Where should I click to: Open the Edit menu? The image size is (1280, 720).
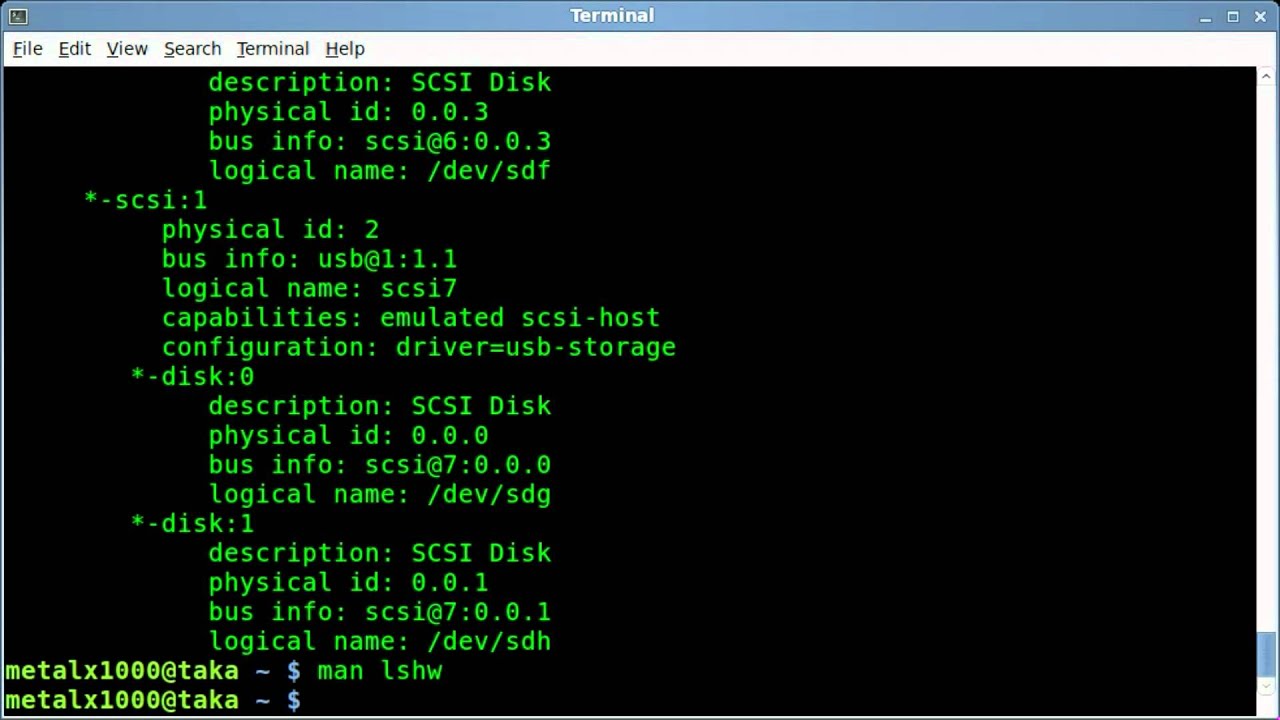74,48
